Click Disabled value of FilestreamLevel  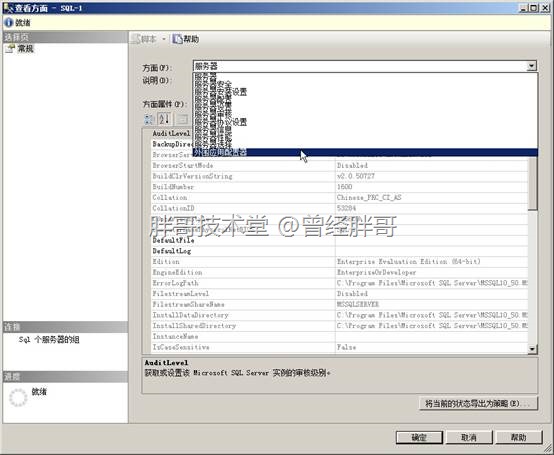[352, 294]
